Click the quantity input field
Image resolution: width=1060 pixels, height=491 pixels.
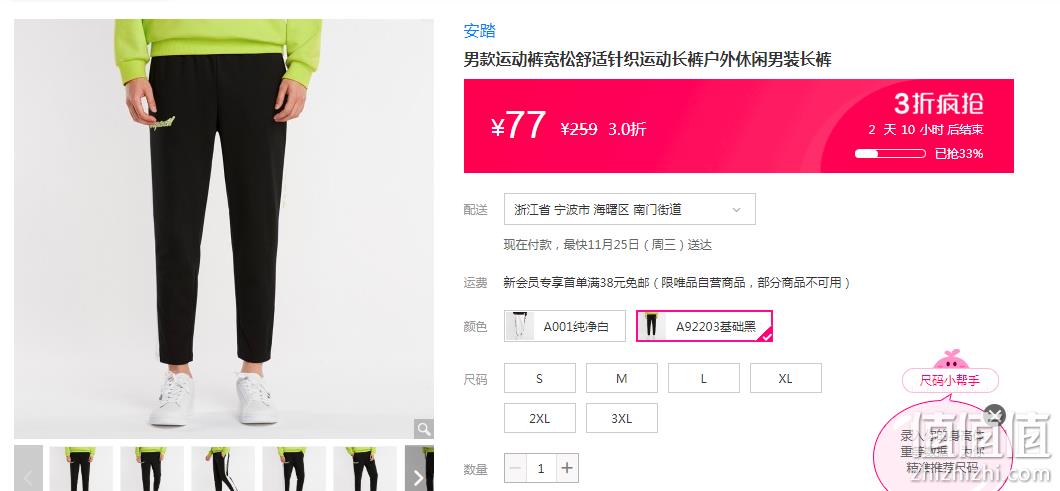coord(541,468)
